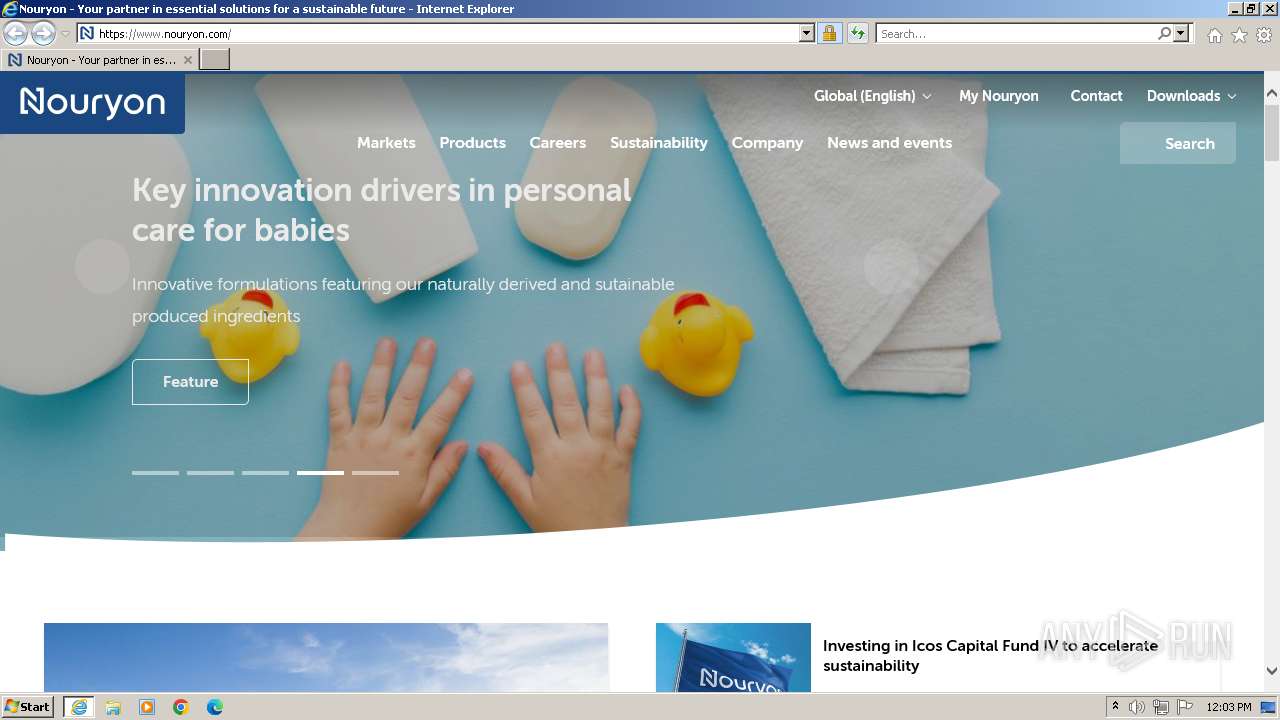
Task: Open the Sustainability menu item
Action: (x=658, y=143)
